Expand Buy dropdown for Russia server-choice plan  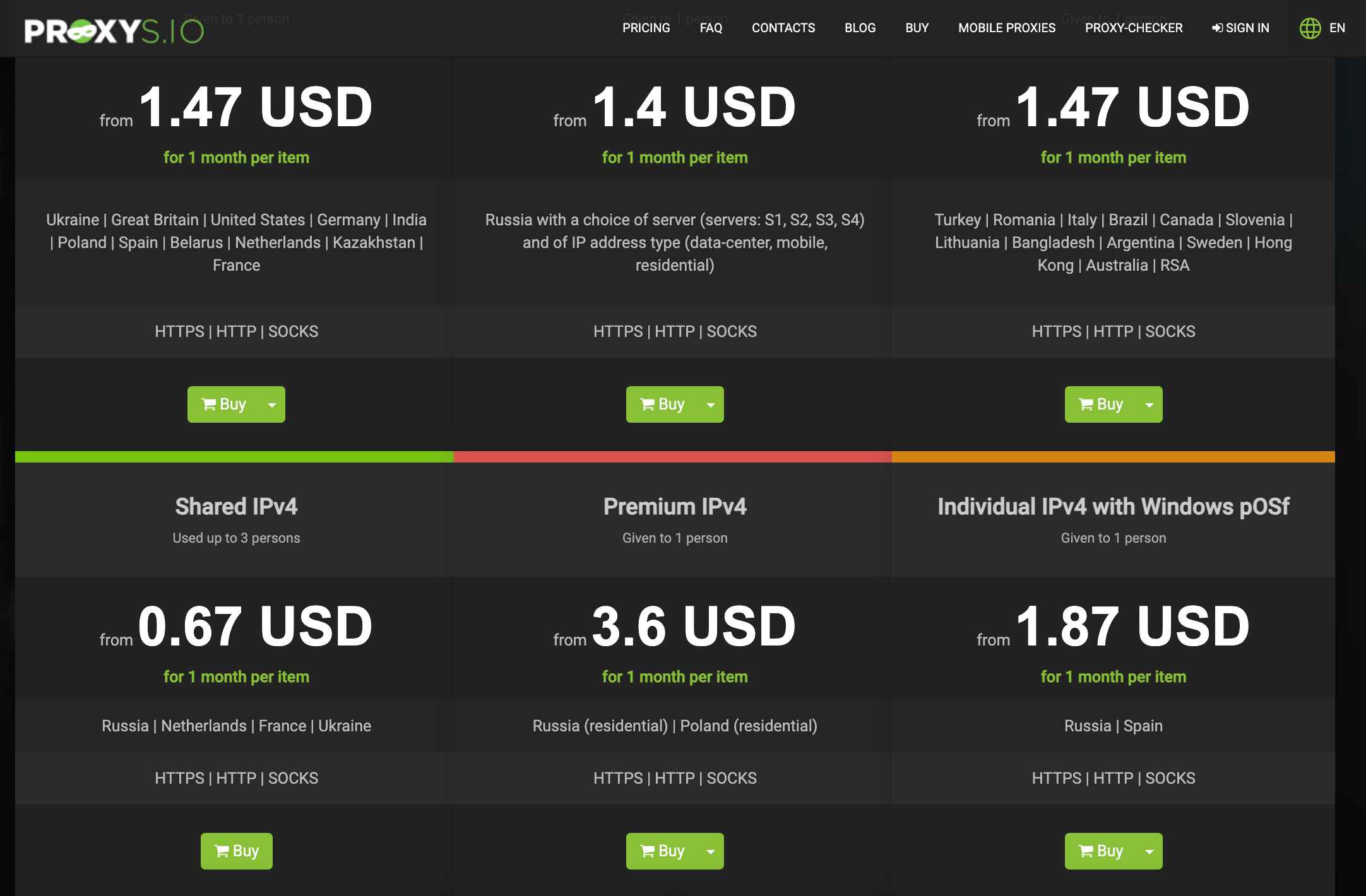(711, 404)
